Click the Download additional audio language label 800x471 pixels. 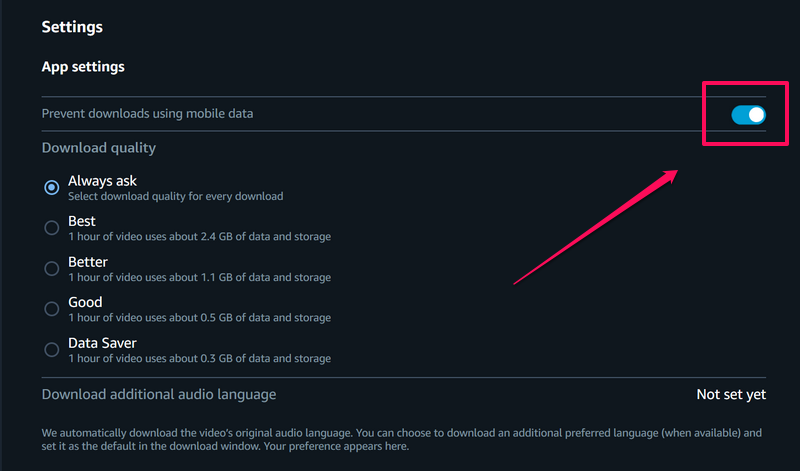tap(158, 394)
